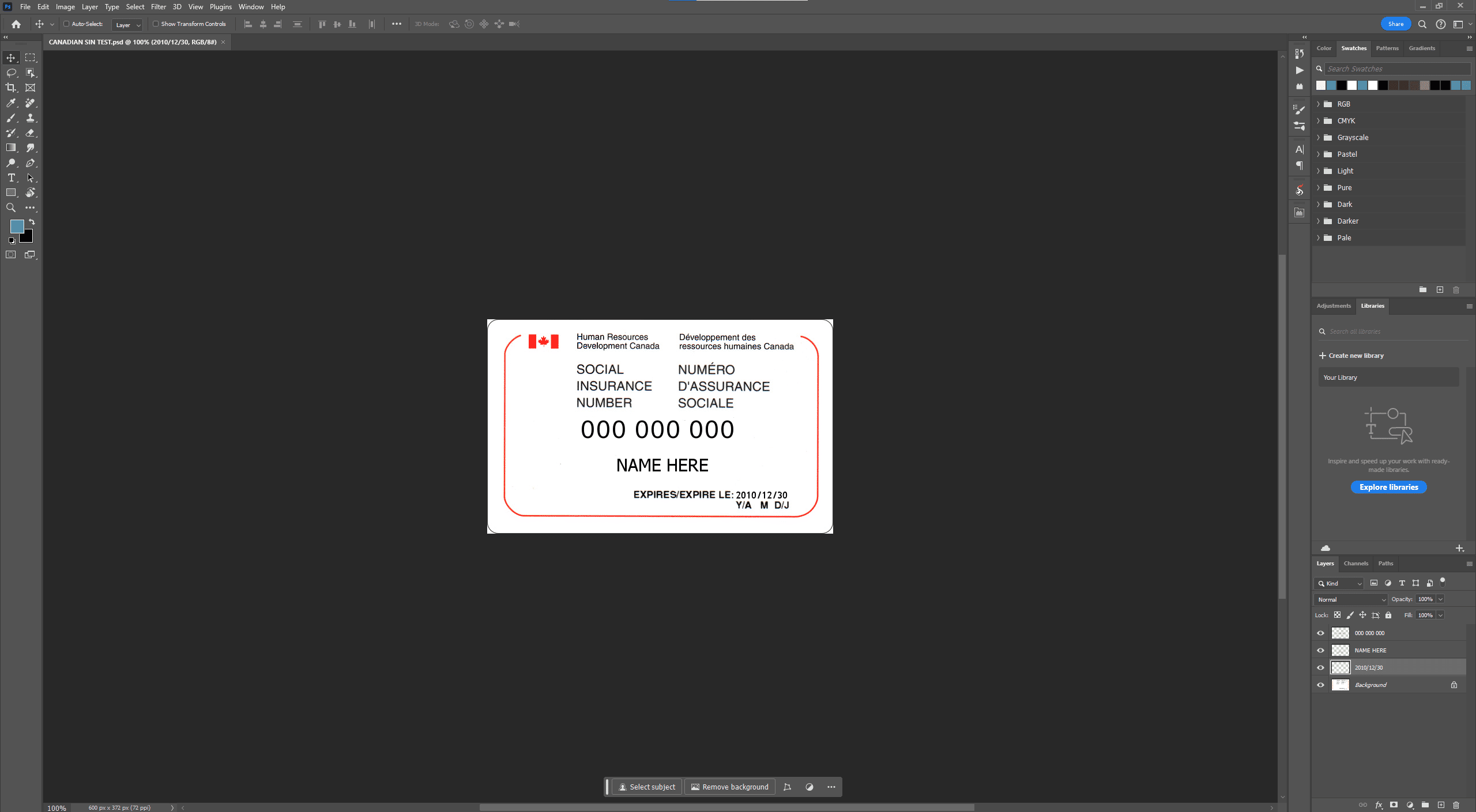The width and height of the screenshot is (1476, 812).
Task: Hide the Background layer
Action: coord(1320,685)
